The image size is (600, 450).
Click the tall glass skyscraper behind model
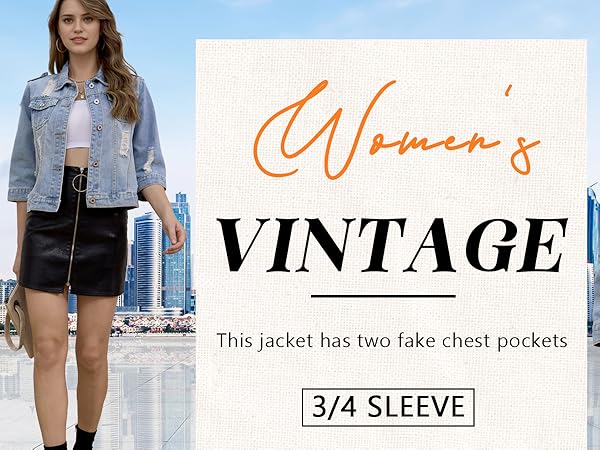click(176, 254)
